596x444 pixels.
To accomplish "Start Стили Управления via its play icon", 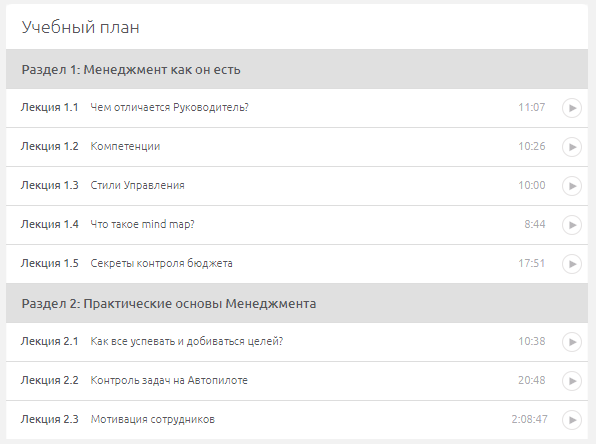I will click(572, 186).
